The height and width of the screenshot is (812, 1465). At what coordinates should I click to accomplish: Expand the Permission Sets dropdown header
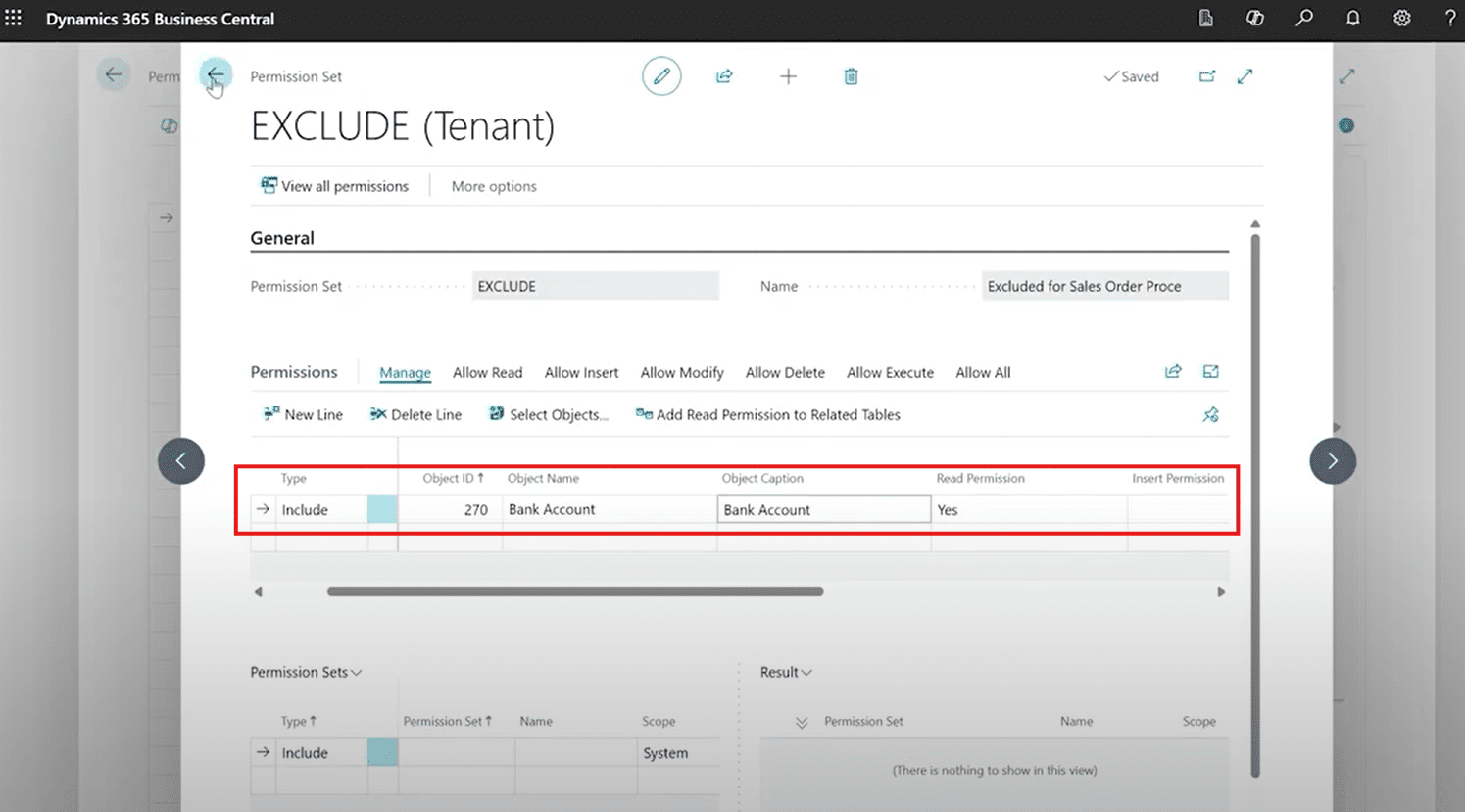pyautogui.click(x=306, y=672)
